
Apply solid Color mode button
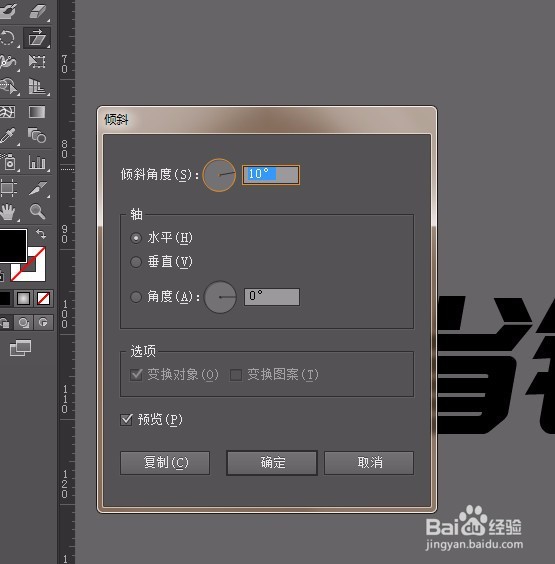[x=4, y=299]
